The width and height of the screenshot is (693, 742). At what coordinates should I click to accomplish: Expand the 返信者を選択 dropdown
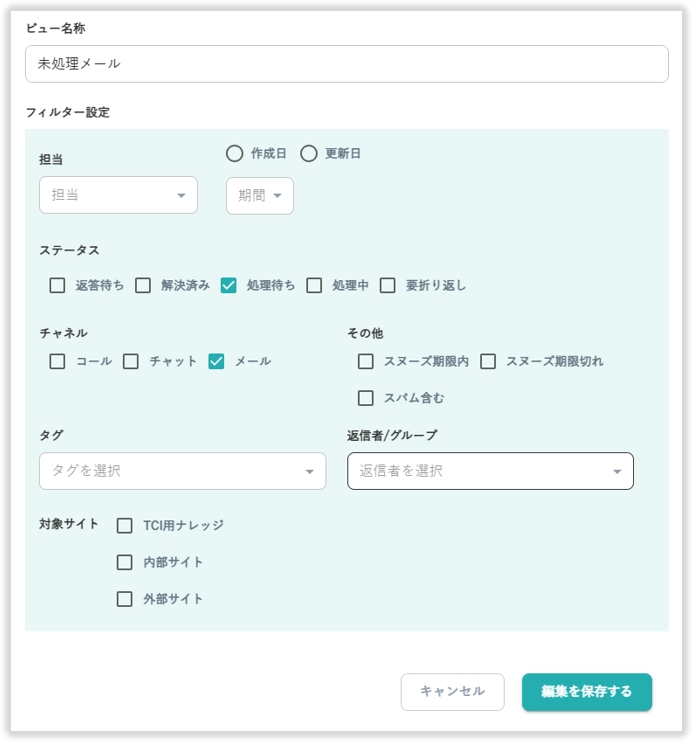490,471
